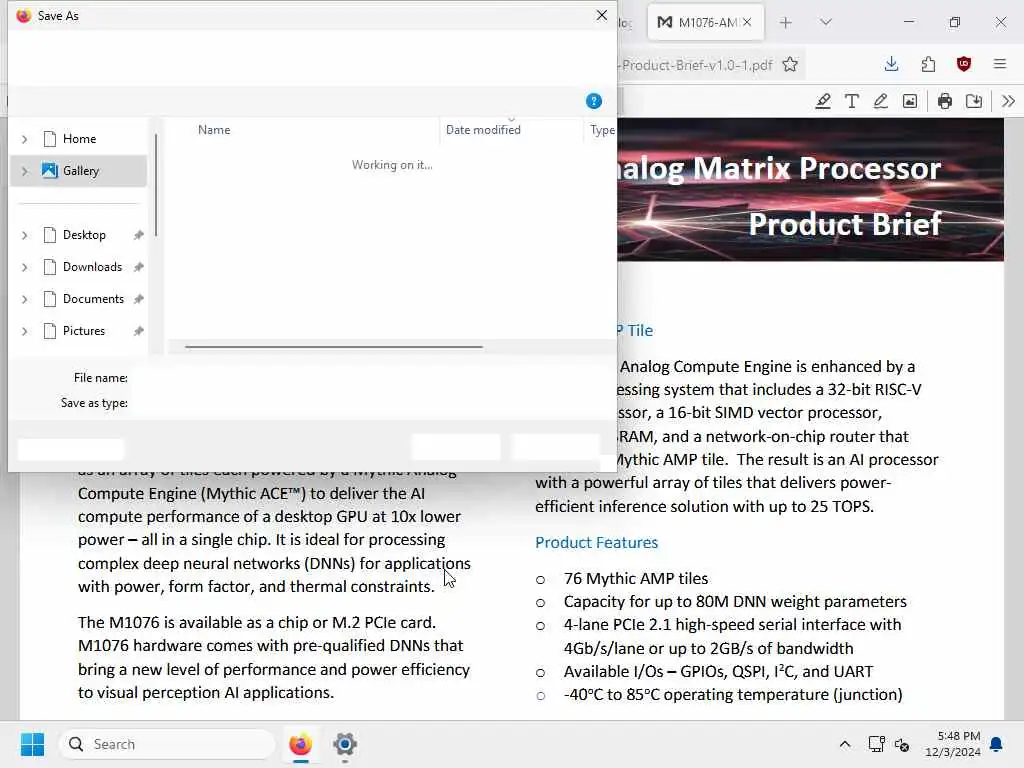The width and height of the screenshot is (1024, 768).
Task: Open the Firefox extensions menu
Action: (x=928, y=64)
